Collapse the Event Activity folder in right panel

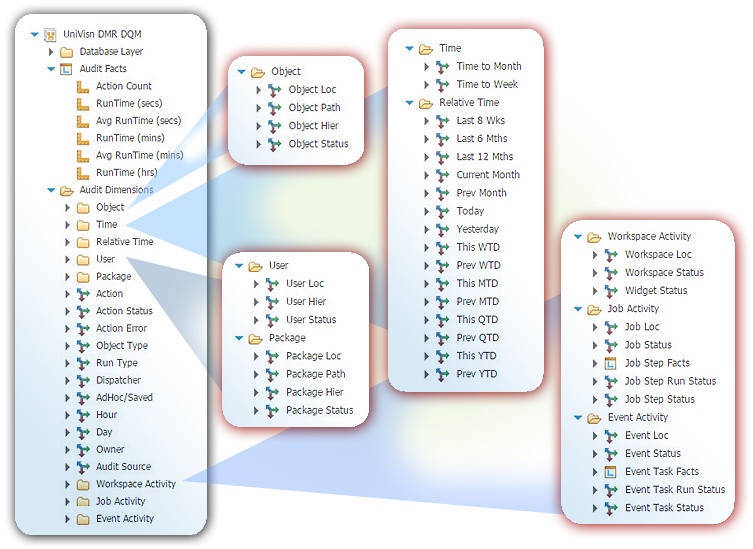click(578, 418)
